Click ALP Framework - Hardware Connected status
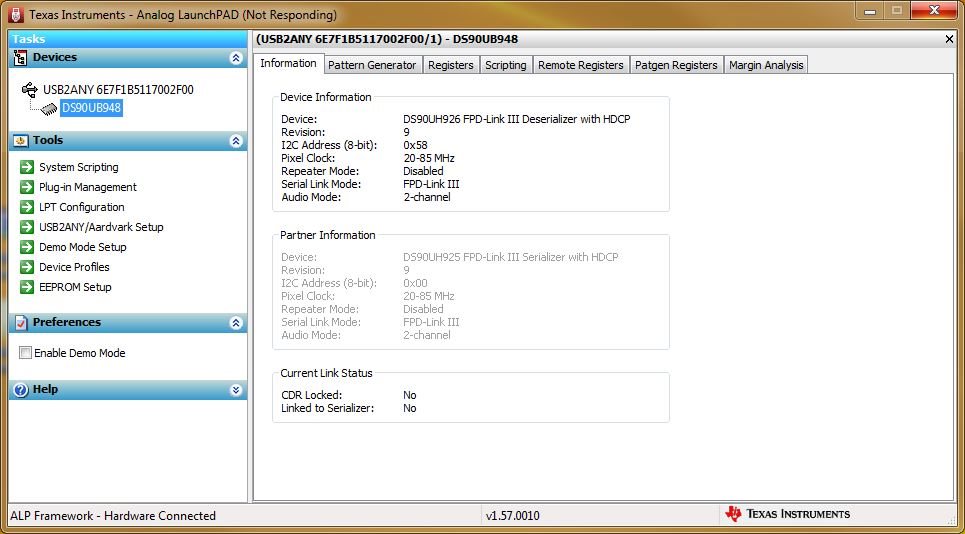Screen dimensions: 965x534 click(x=113, y=516)
